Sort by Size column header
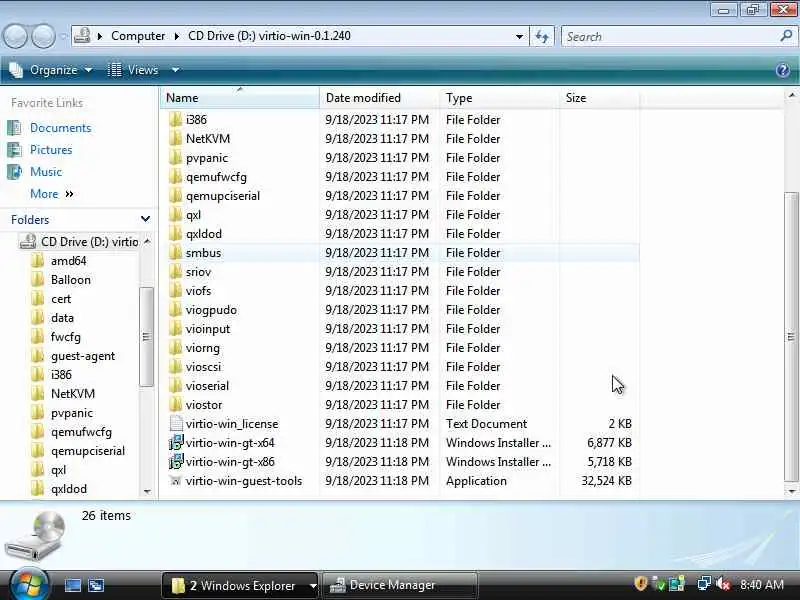 [x=599, y=98]
